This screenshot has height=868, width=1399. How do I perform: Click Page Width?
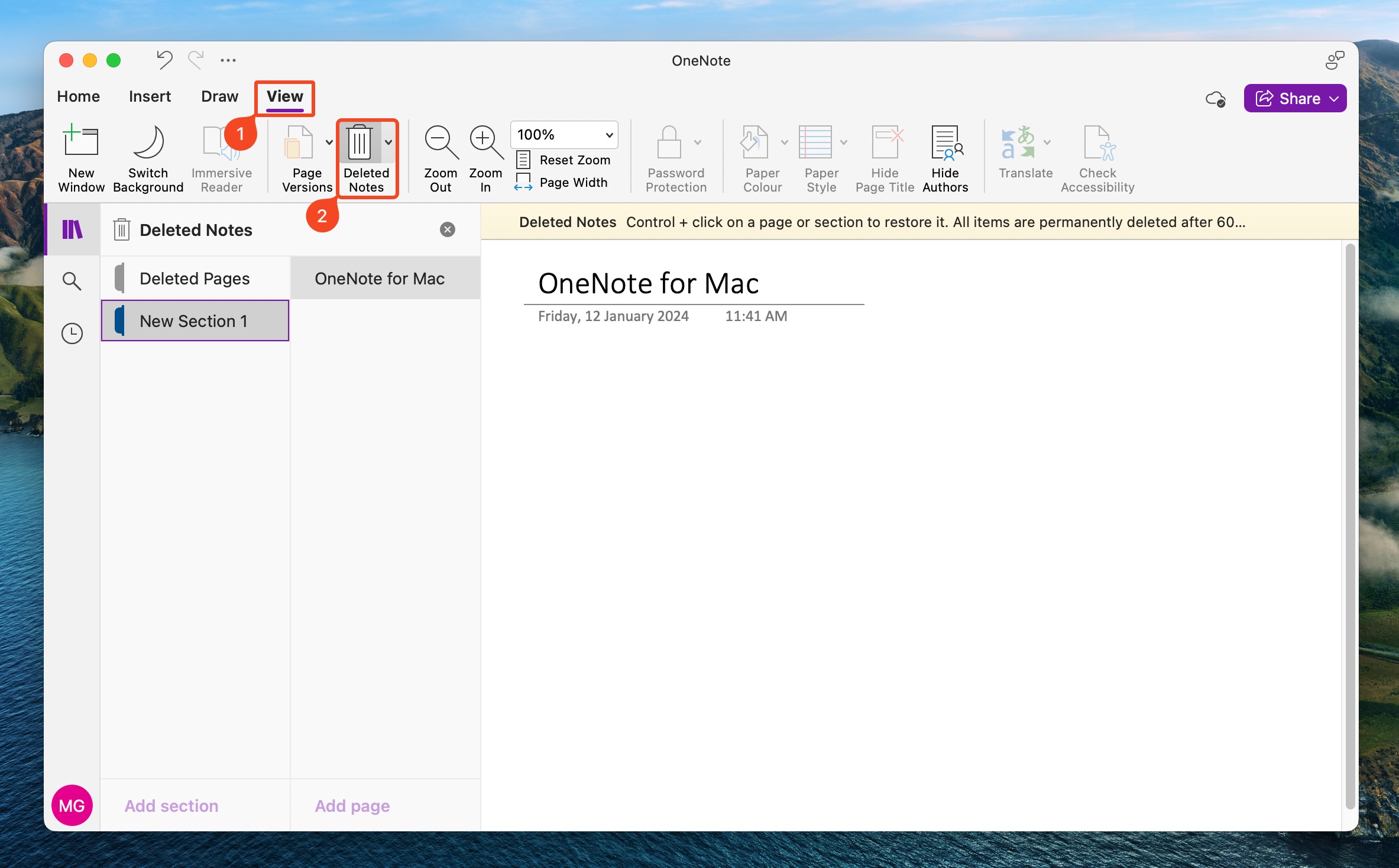point(561,183)
